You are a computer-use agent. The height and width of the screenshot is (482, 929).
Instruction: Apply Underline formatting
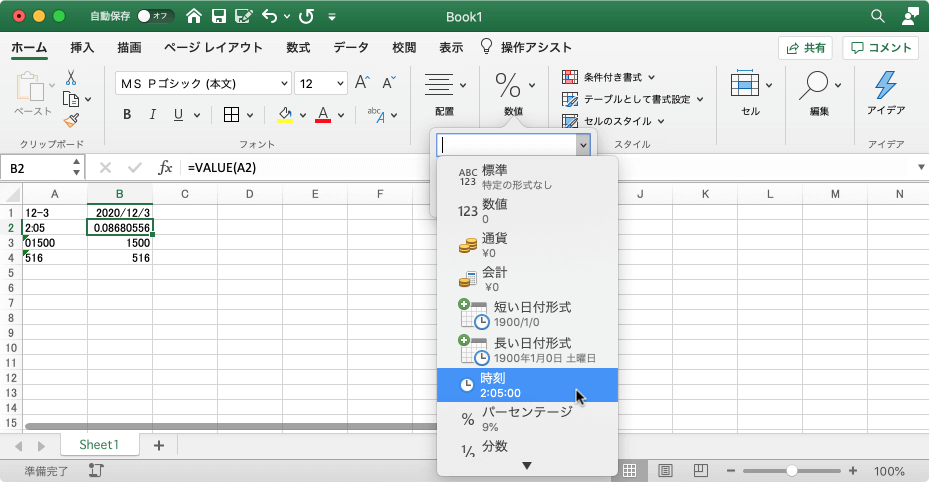pyautogui.click(x=178, y=114)
